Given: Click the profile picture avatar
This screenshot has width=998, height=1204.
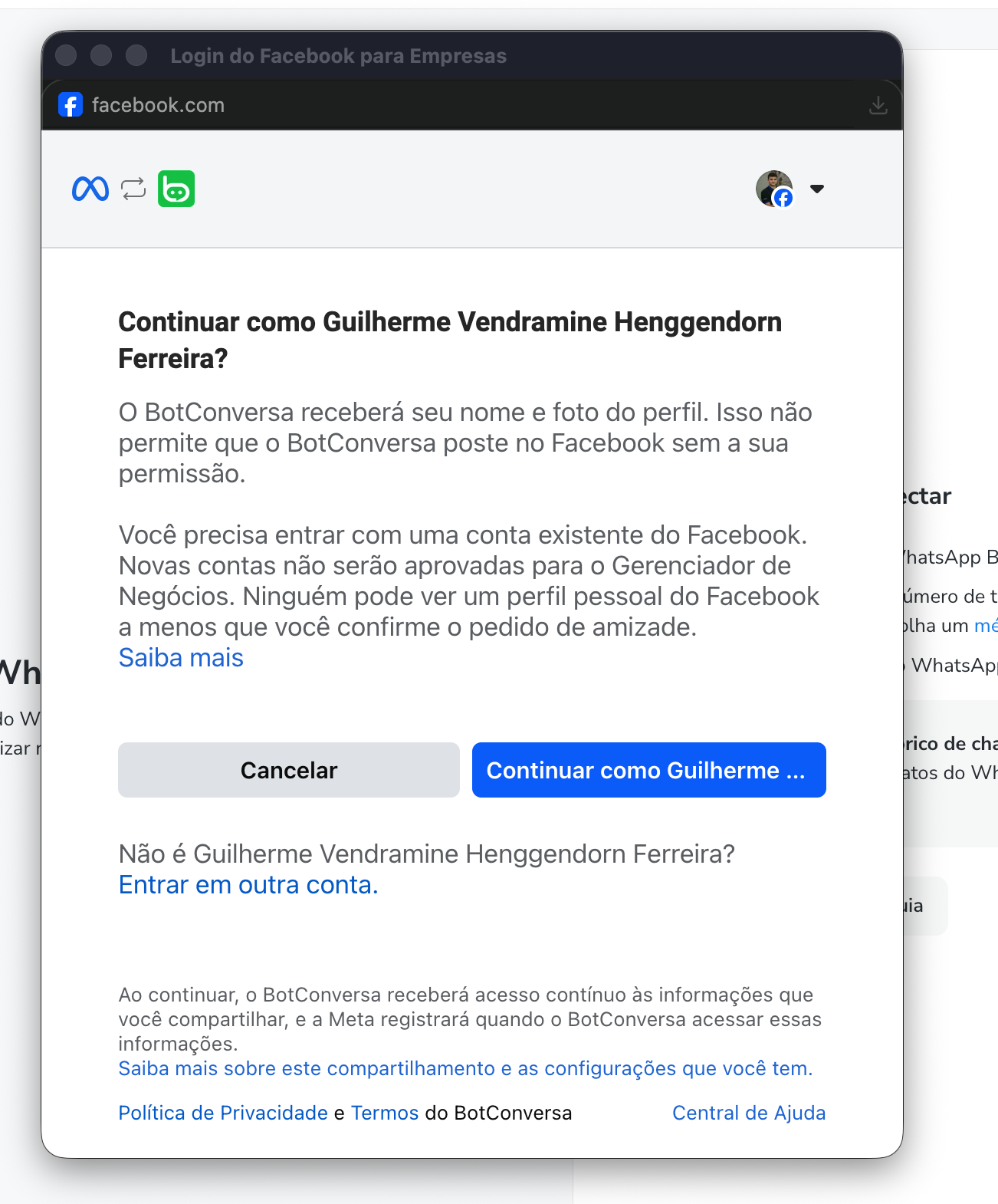Looking at the screenshot, I should [x=774, y=189].
